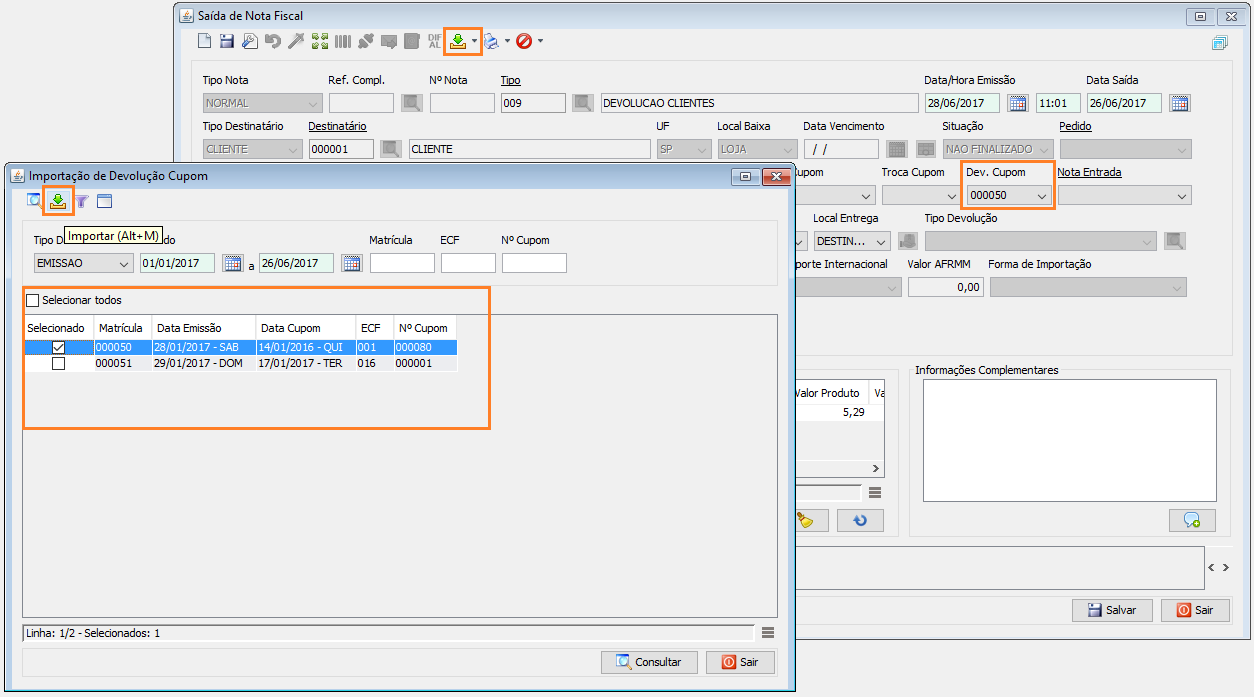Click the Importar icon in the Importação dialog toolbar
This screenshot has width=1254, height=697.
pyautogui.click(x=58, y=202)
